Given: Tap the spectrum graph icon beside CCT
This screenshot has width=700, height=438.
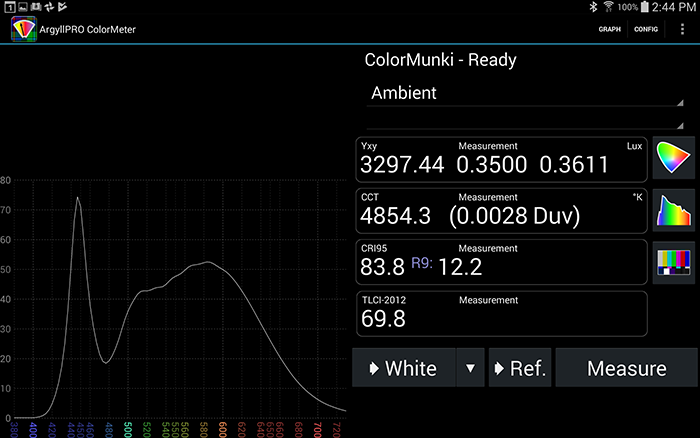Looking at the screenshot, I should click(x=674, y=211).
